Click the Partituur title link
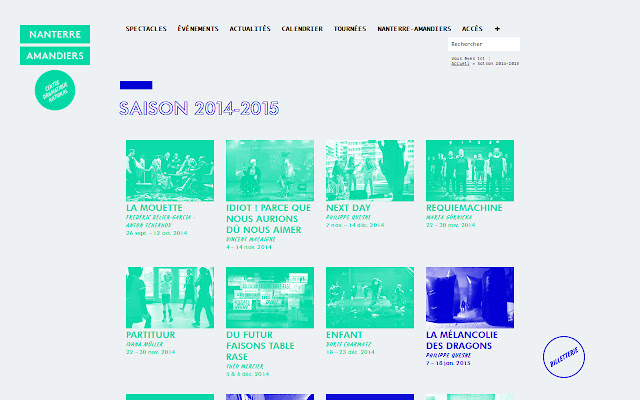 coord(151,335)
